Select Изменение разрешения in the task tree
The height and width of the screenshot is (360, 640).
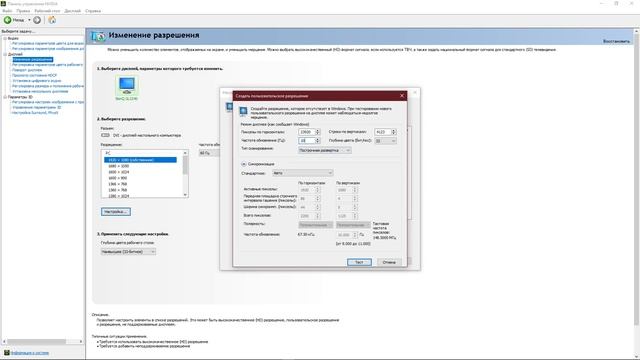coord(33,60)
